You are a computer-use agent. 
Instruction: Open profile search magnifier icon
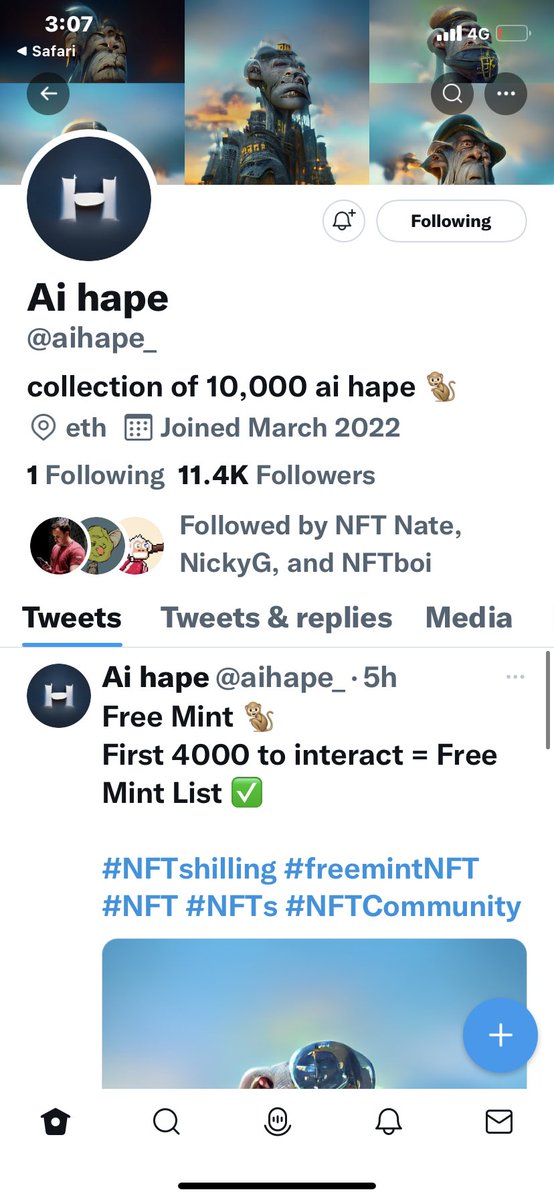[x=452, y=94]
